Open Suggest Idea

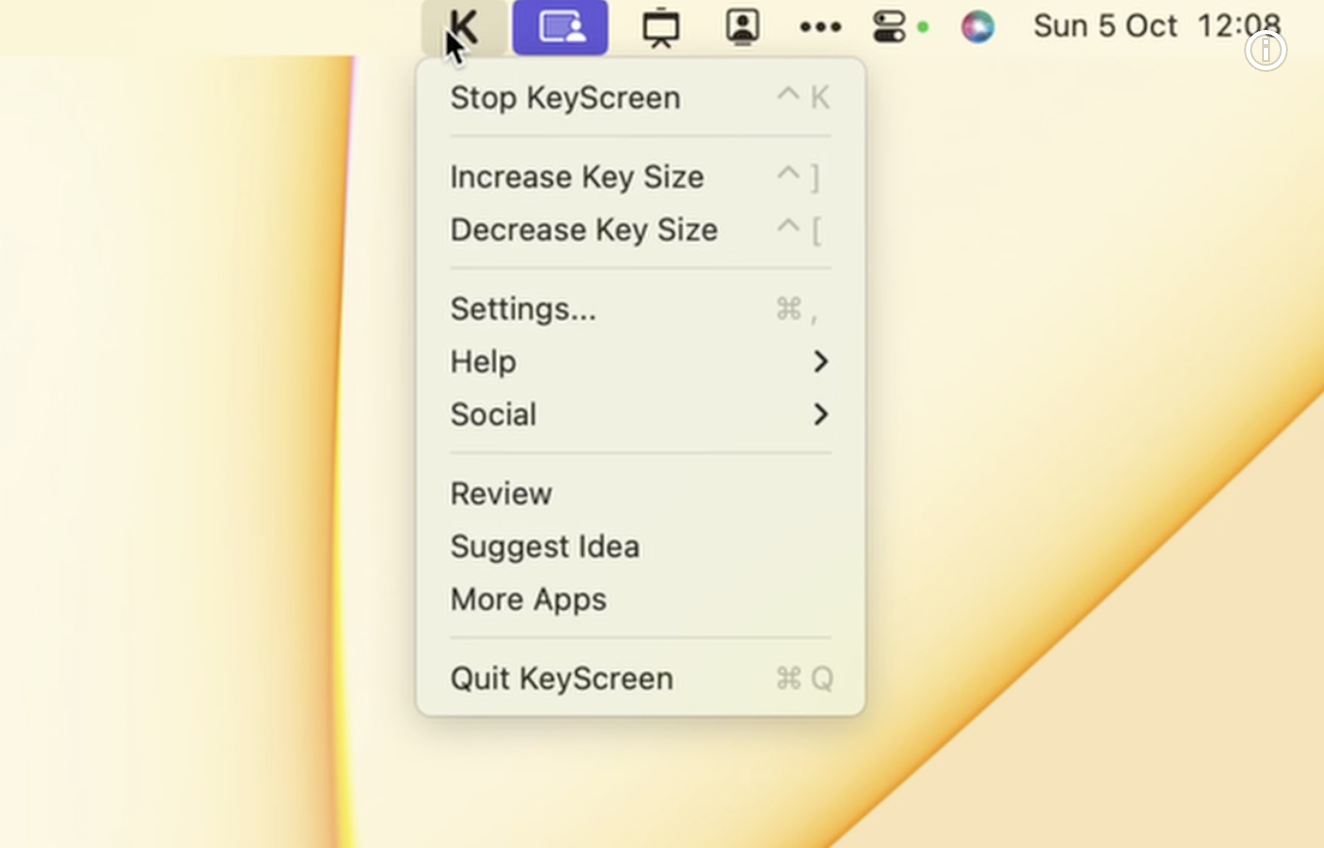545,546
